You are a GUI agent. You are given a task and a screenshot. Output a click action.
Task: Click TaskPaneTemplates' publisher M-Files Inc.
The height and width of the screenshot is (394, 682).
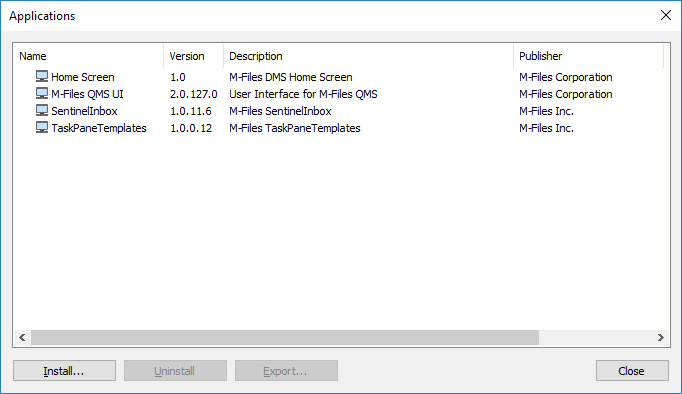click(x=546, y=128)
